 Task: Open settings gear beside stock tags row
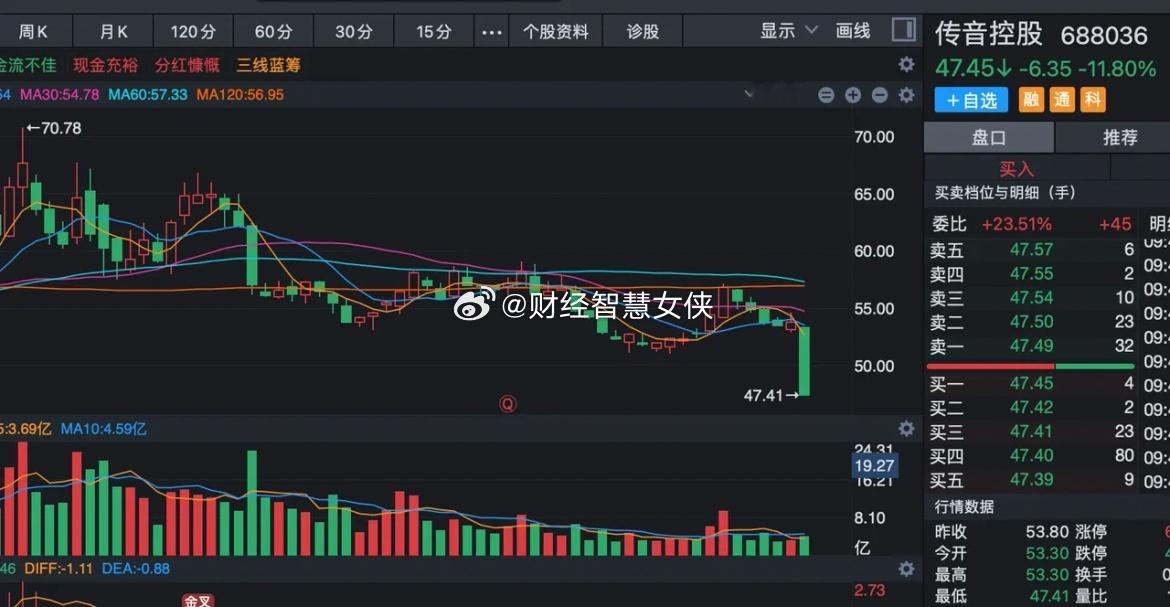pos(906,64)
